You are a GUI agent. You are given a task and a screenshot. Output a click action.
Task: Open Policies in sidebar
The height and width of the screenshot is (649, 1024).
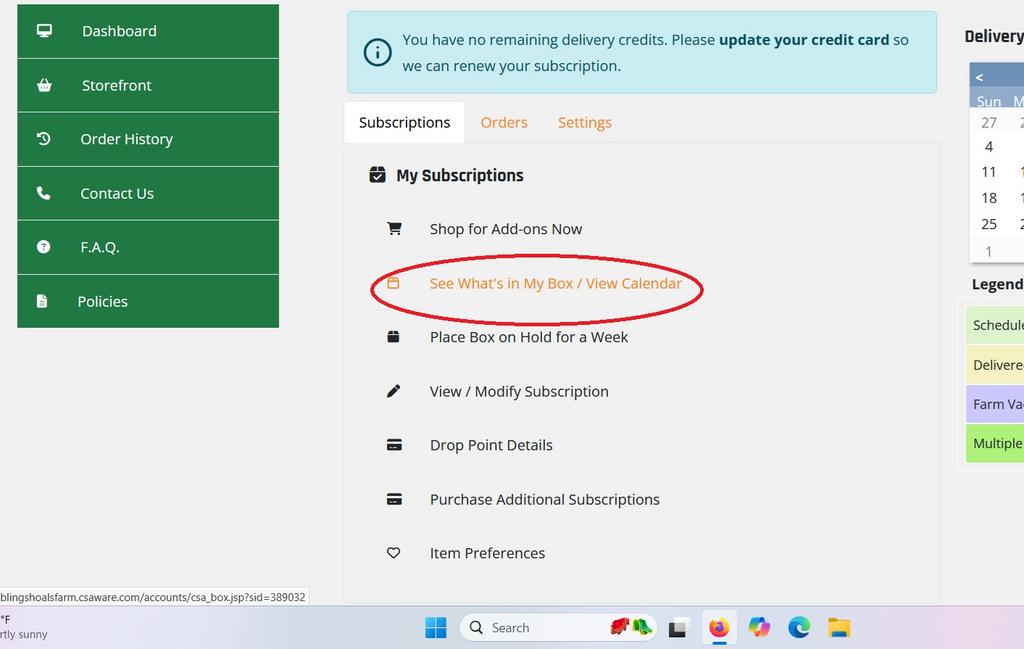click(x=148, y=301)
